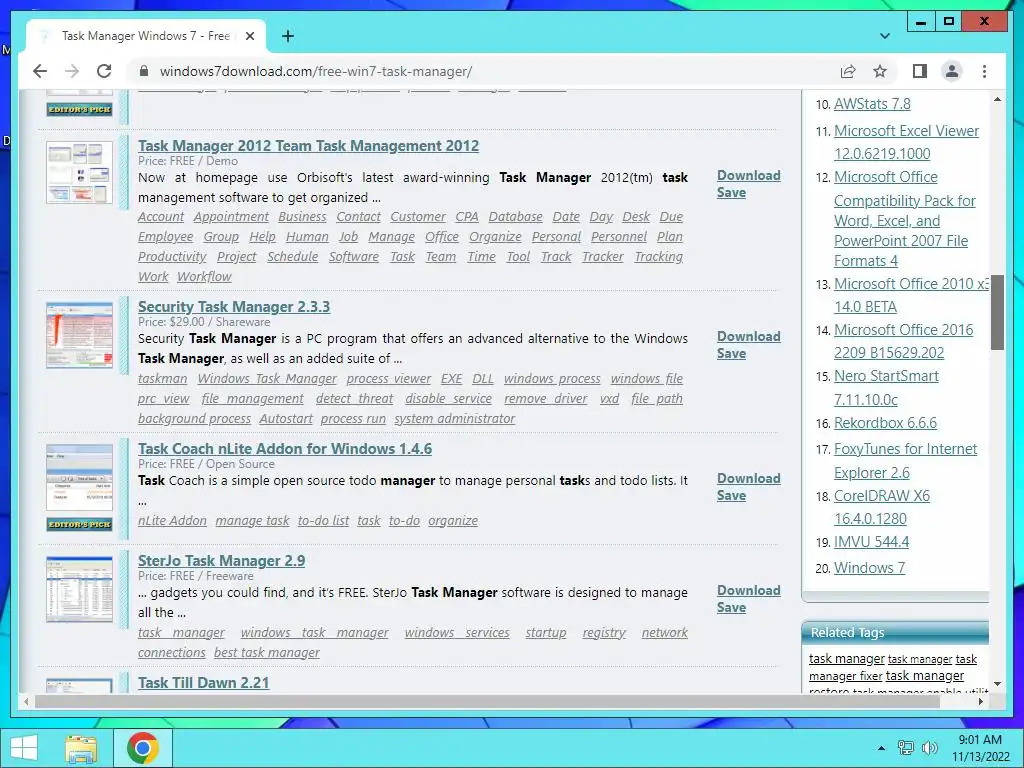This screenshot has height=768, width=1024.
Task: Open the Chrome three-dot menu
Action: [x=984, y=71]
